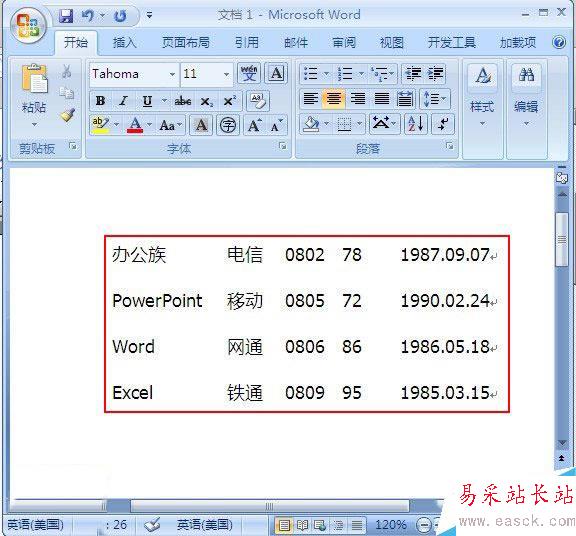The image size is (576, 536).
Task: Open the 字体 dialog launcher
Action: 282,146
